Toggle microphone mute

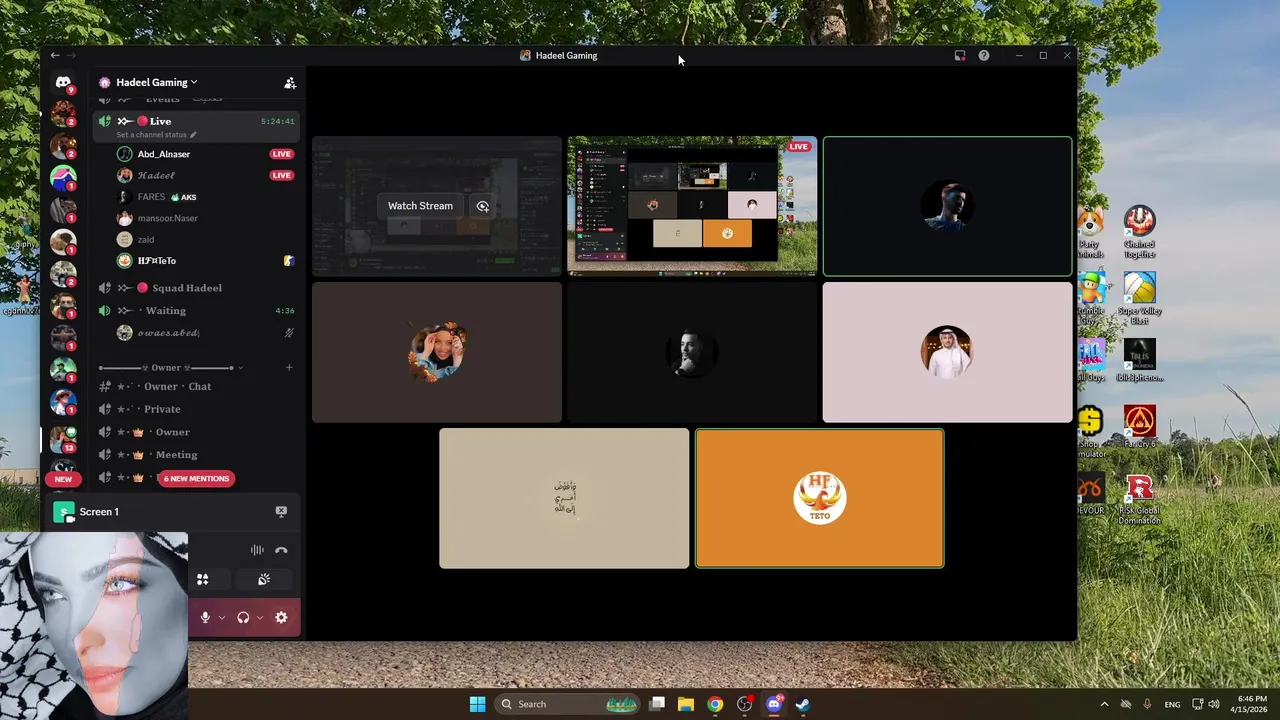click(x=205, y=618)
